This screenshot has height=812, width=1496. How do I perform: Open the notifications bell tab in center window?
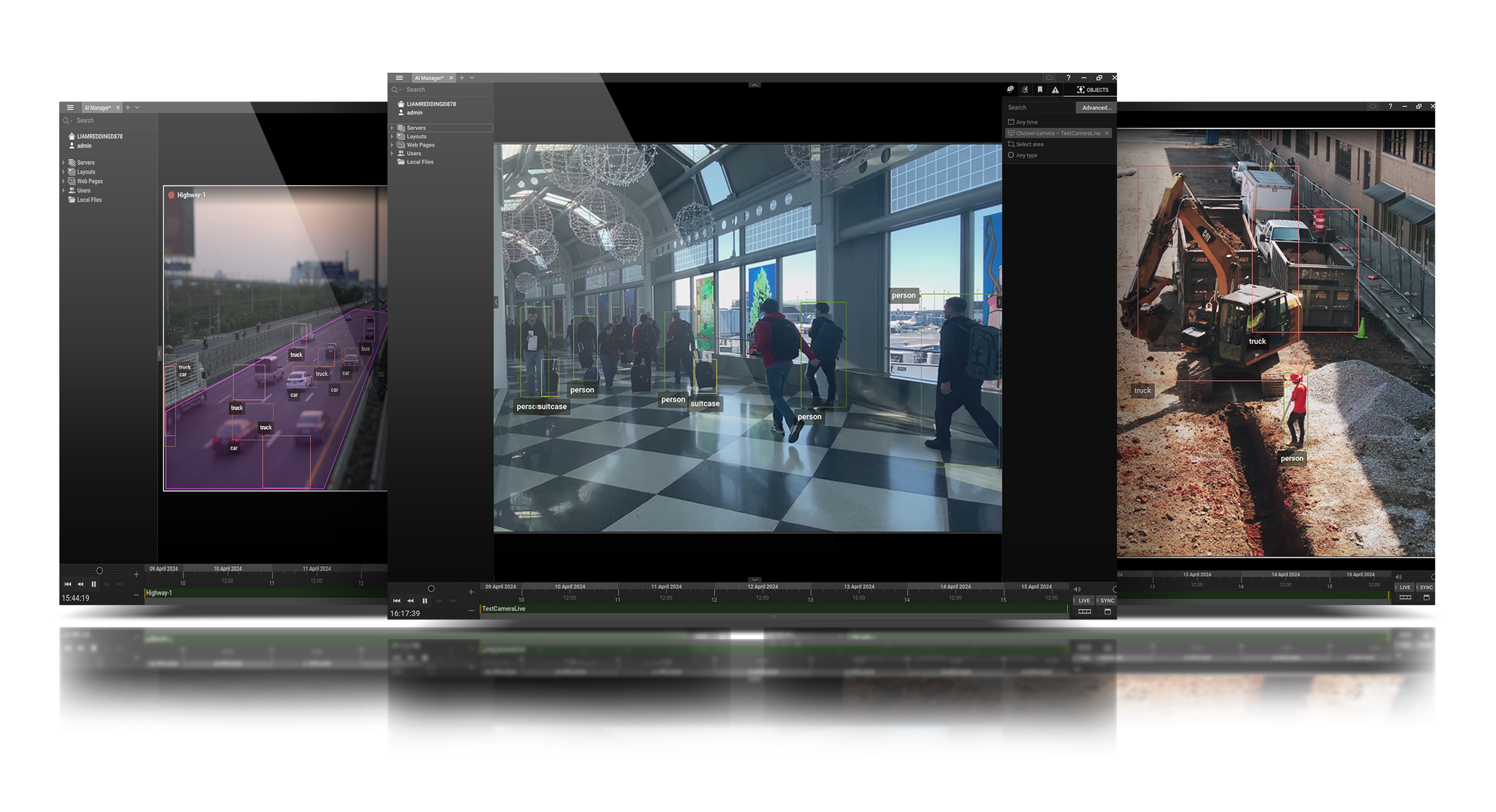pyautogui.click(x=1010, y=89)
